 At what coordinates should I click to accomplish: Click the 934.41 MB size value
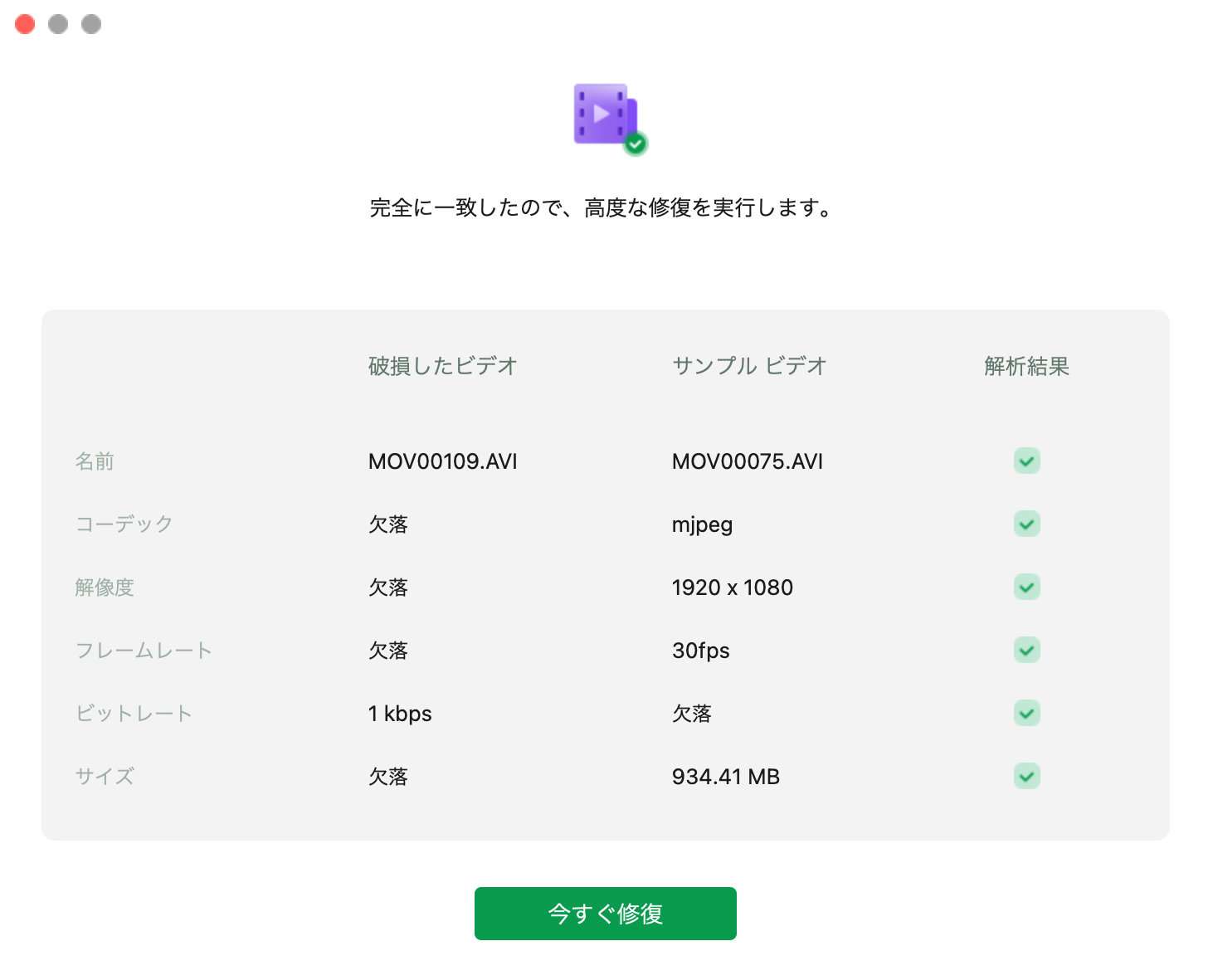725,777
